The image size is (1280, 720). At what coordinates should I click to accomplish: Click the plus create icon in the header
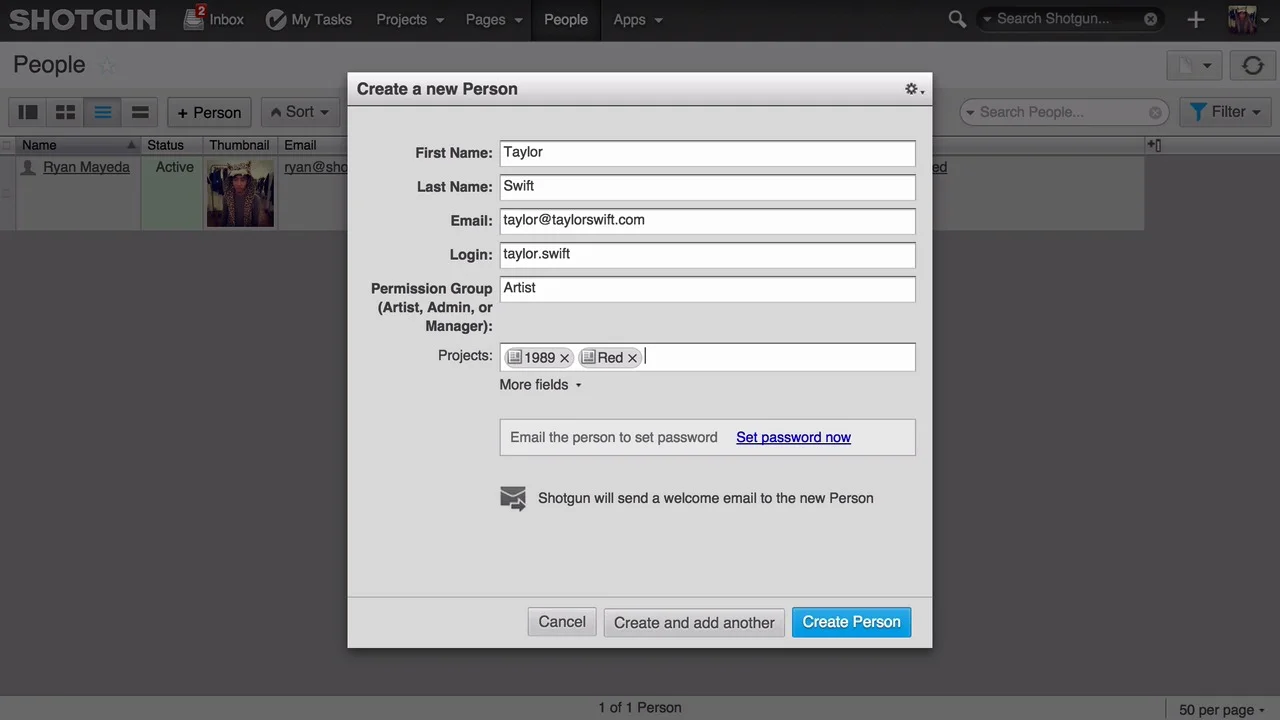[x=1196, y=19]
